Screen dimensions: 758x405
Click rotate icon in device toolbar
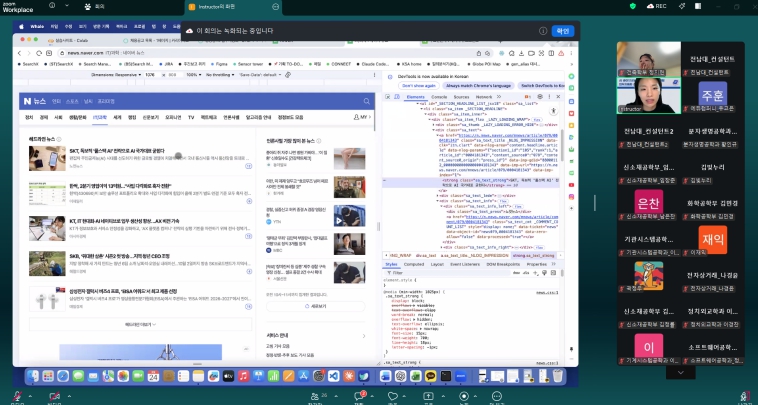[288, 75]
